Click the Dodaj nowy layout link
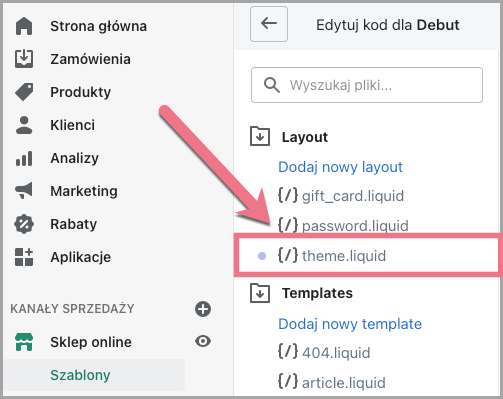The height and width of the screenshot is (399, 503). point(340,167)
